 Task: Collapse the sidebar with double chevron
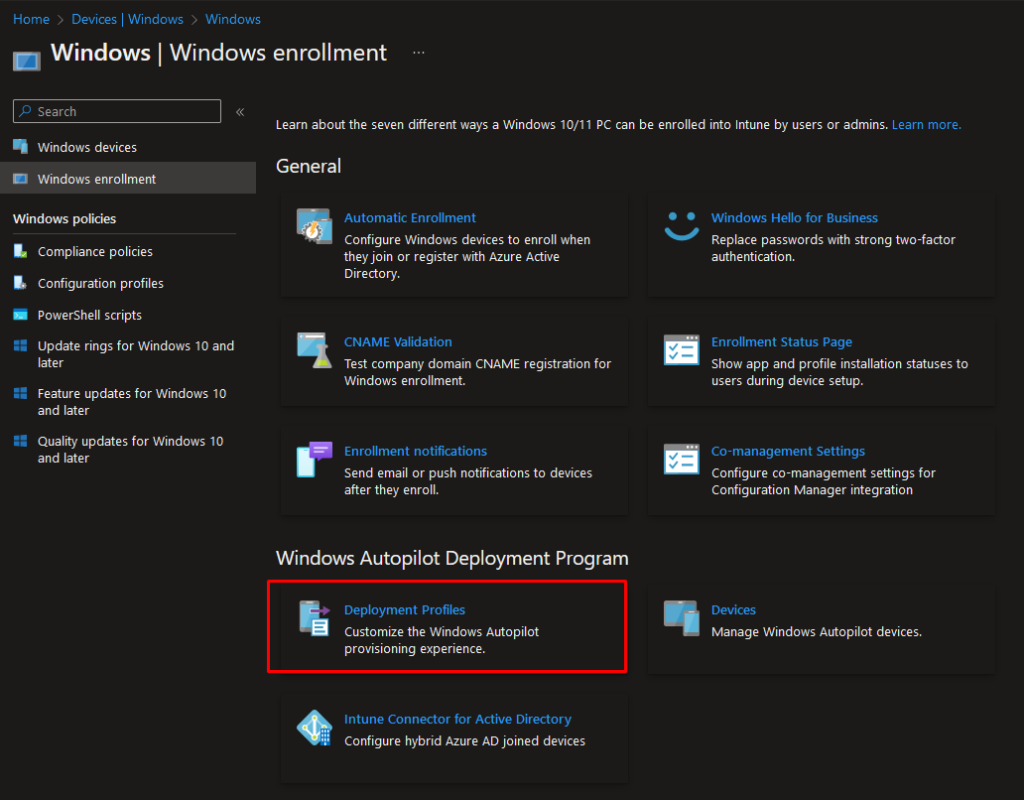240,112
